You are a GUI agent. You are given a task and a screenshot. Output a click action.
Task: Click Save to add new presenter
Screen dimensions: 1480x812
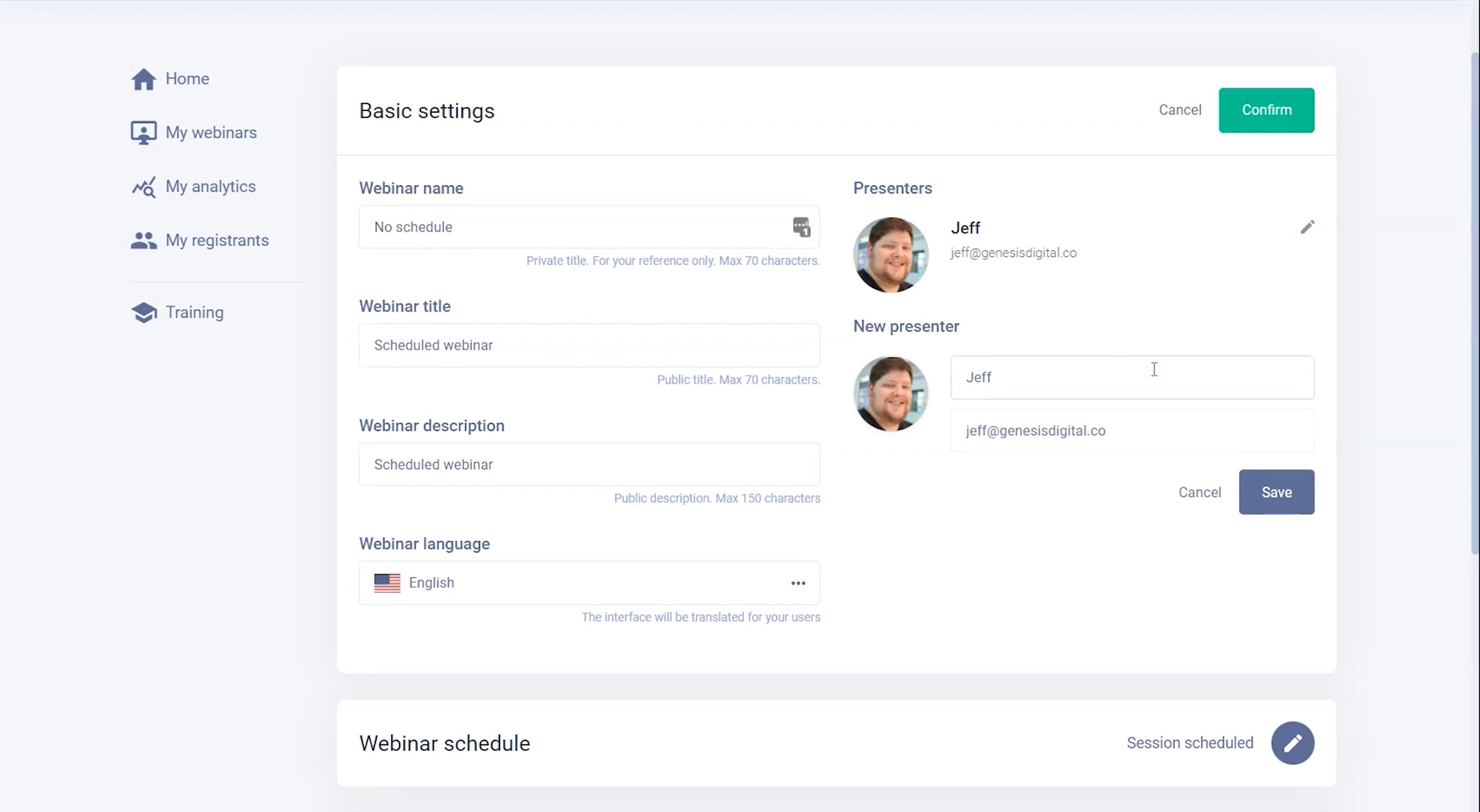click(1276, 491)
